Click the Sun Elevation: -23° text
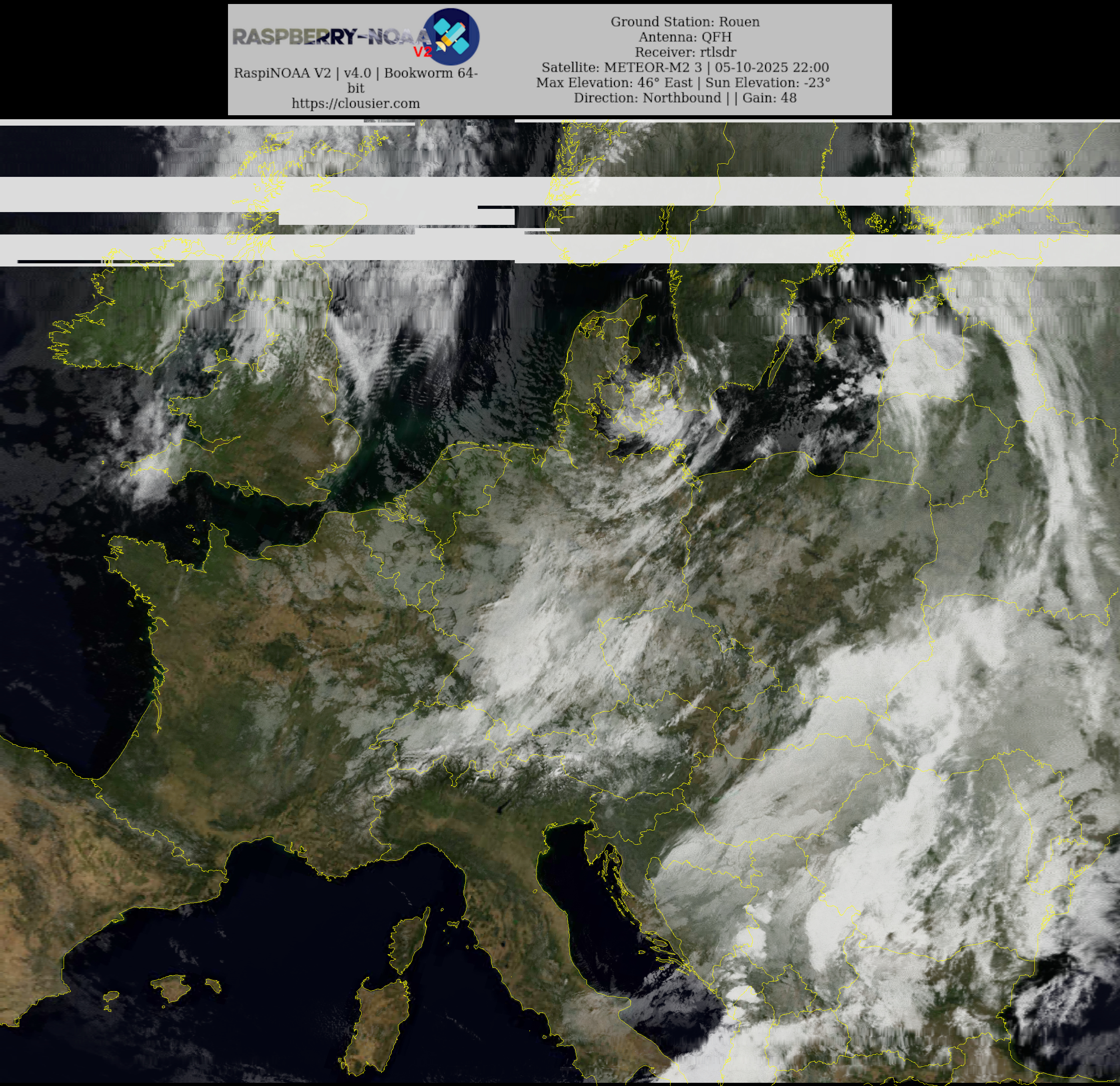 [x=768, y=83]
